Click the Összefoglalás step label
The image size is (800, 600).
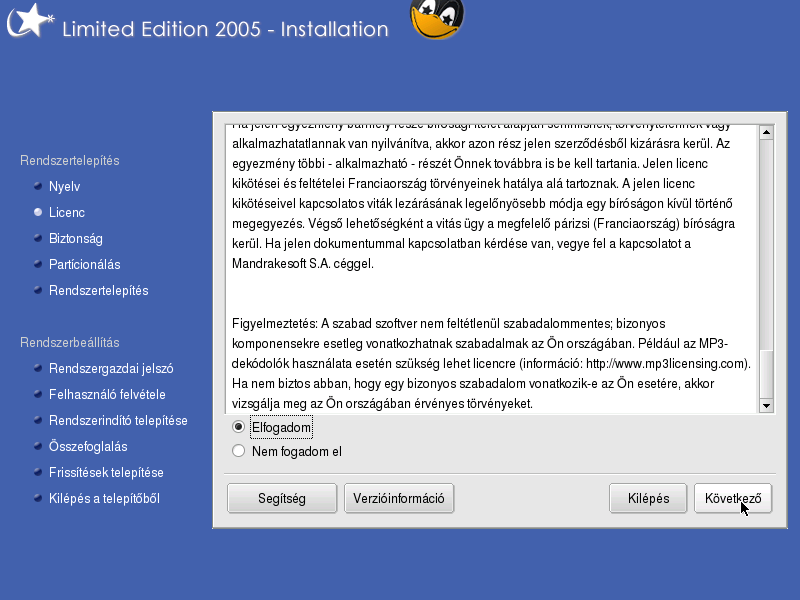click(88, 446)
